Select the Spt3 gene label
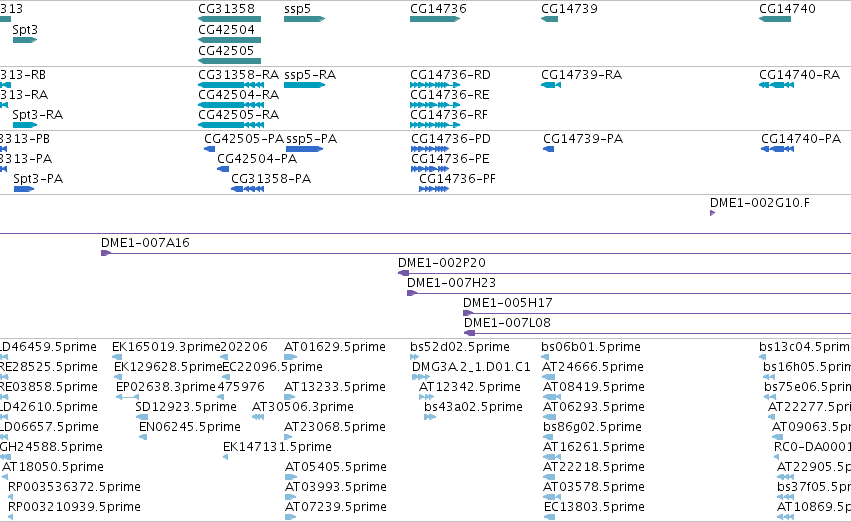The image size is (851, 522). coord(25,30)
